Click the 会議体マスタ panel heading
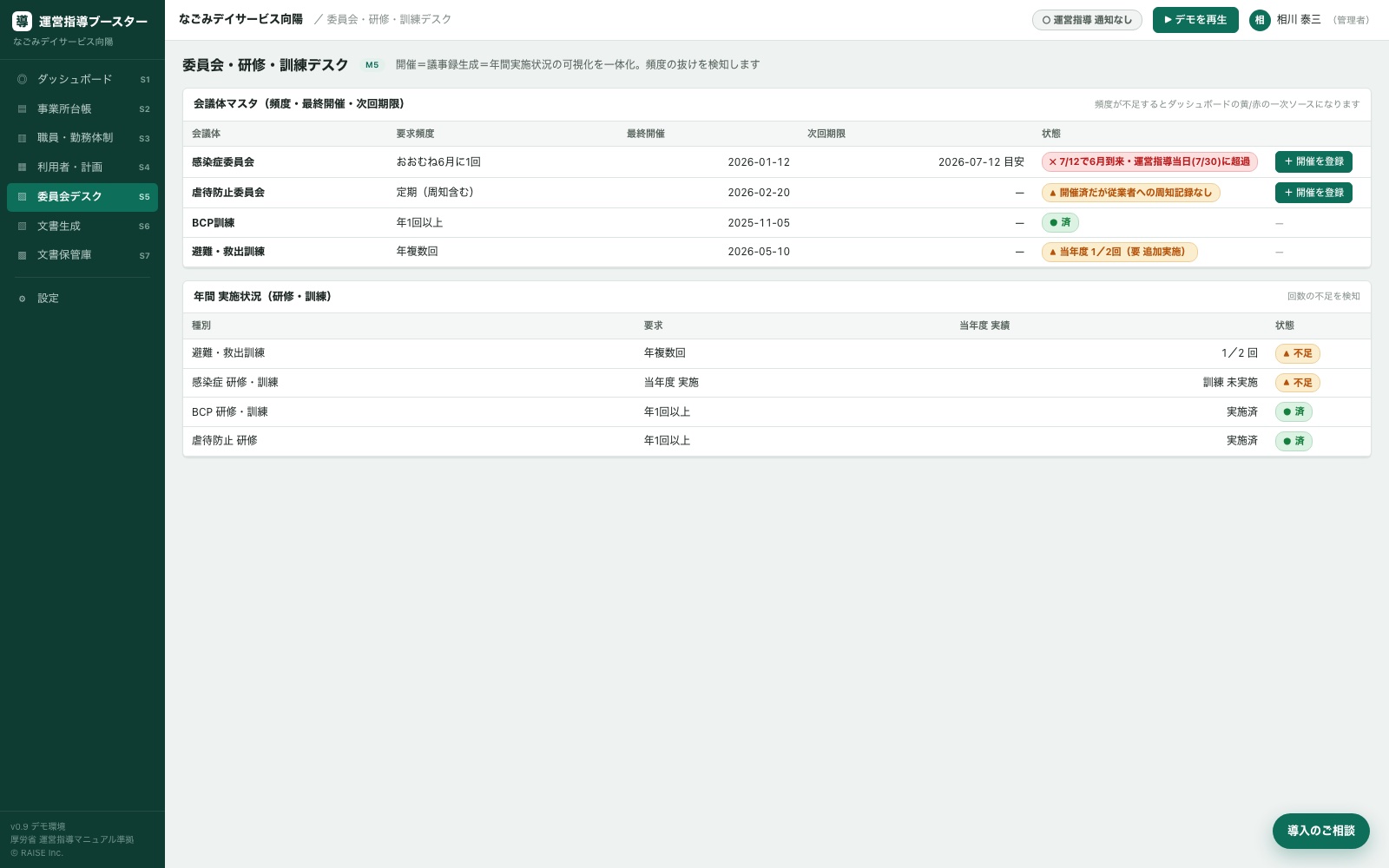1389x868 pixels. pos(299,104)
